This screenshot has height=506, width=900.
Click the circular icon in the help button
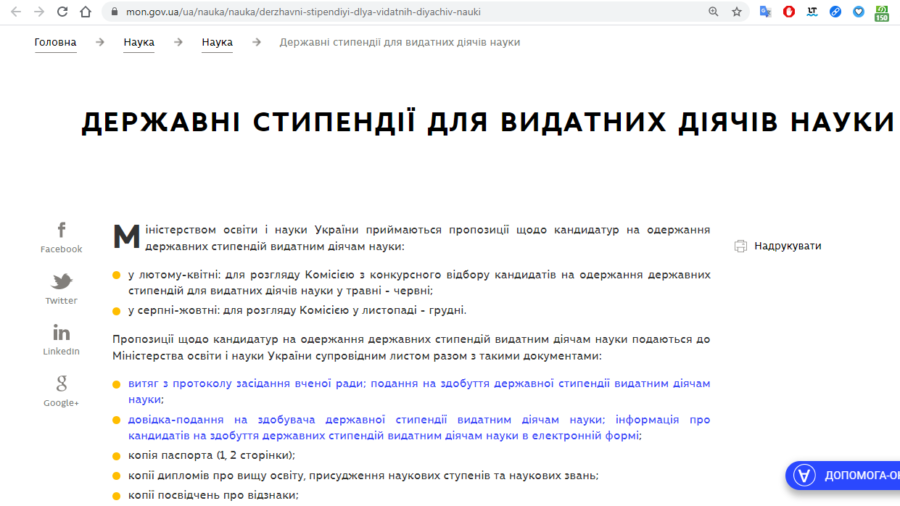(804, 475)
